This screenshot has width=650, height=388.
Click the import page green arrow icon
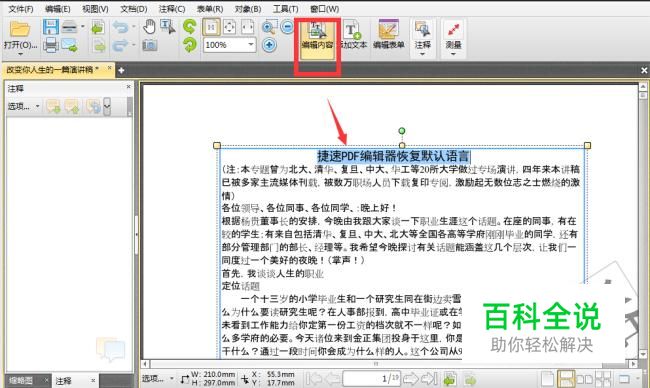click(98, 27)
